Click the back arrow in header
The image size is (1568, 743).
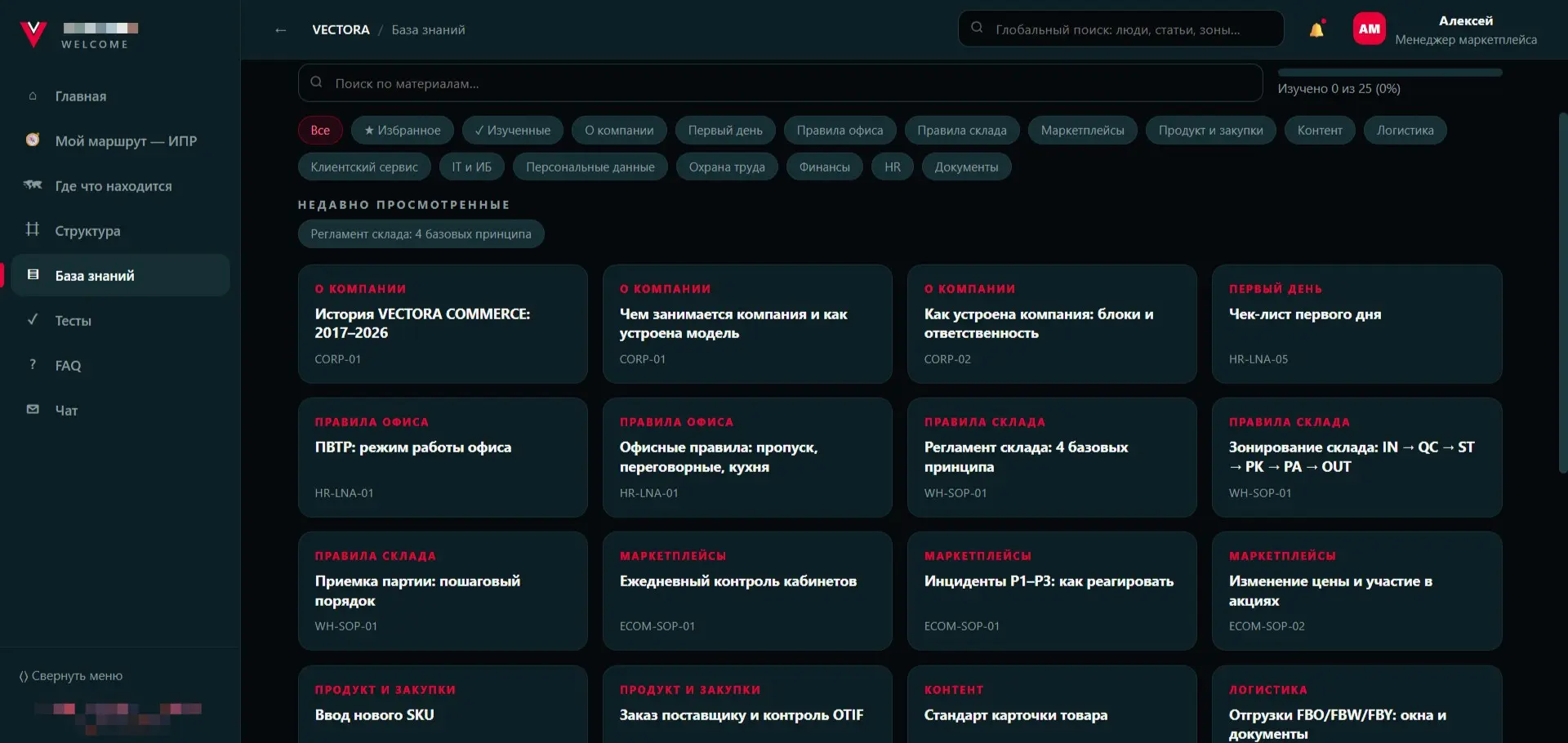pyautogui.click(x=281, y=30)
